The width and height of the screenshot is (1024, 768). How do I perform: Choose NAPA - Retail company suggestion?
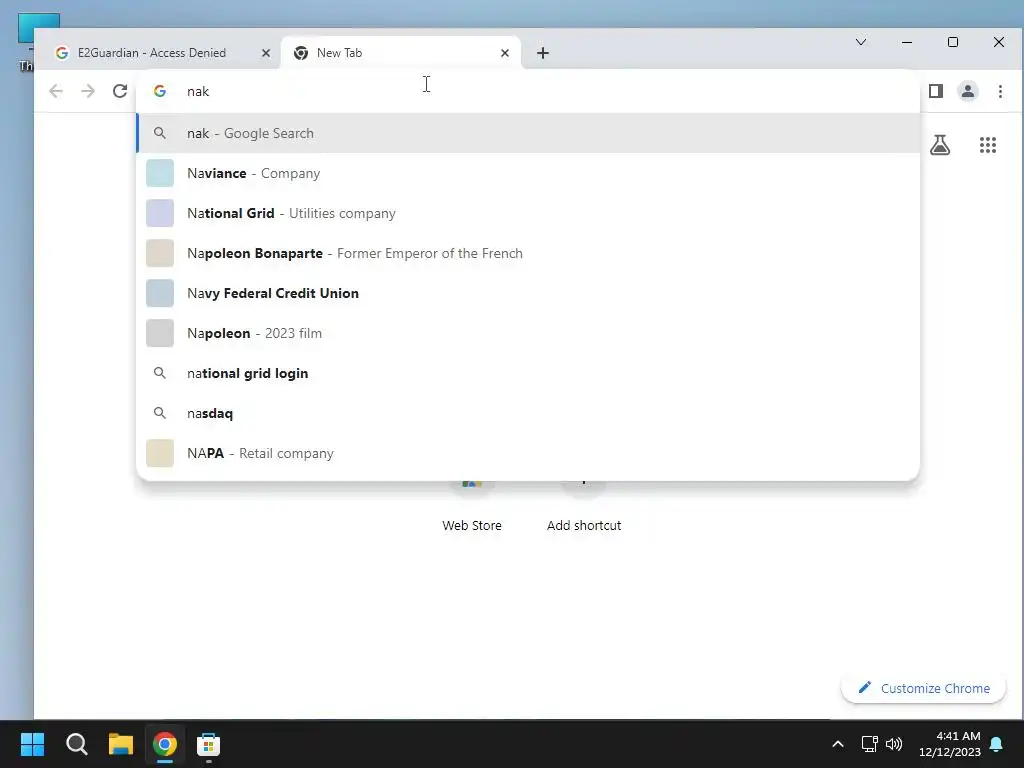(528, 453)
